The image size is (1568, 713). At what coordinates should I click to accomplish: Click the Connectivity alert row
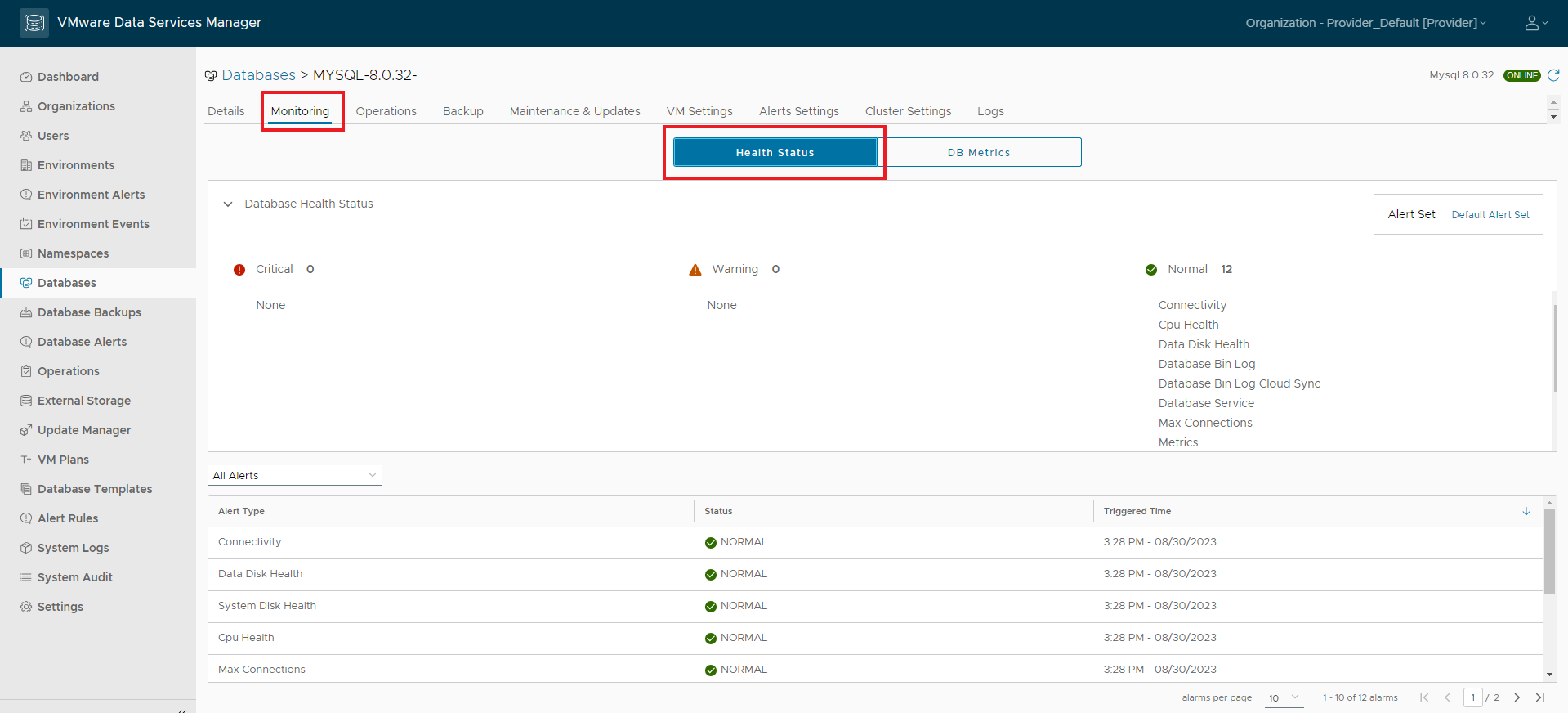point(875,543)
